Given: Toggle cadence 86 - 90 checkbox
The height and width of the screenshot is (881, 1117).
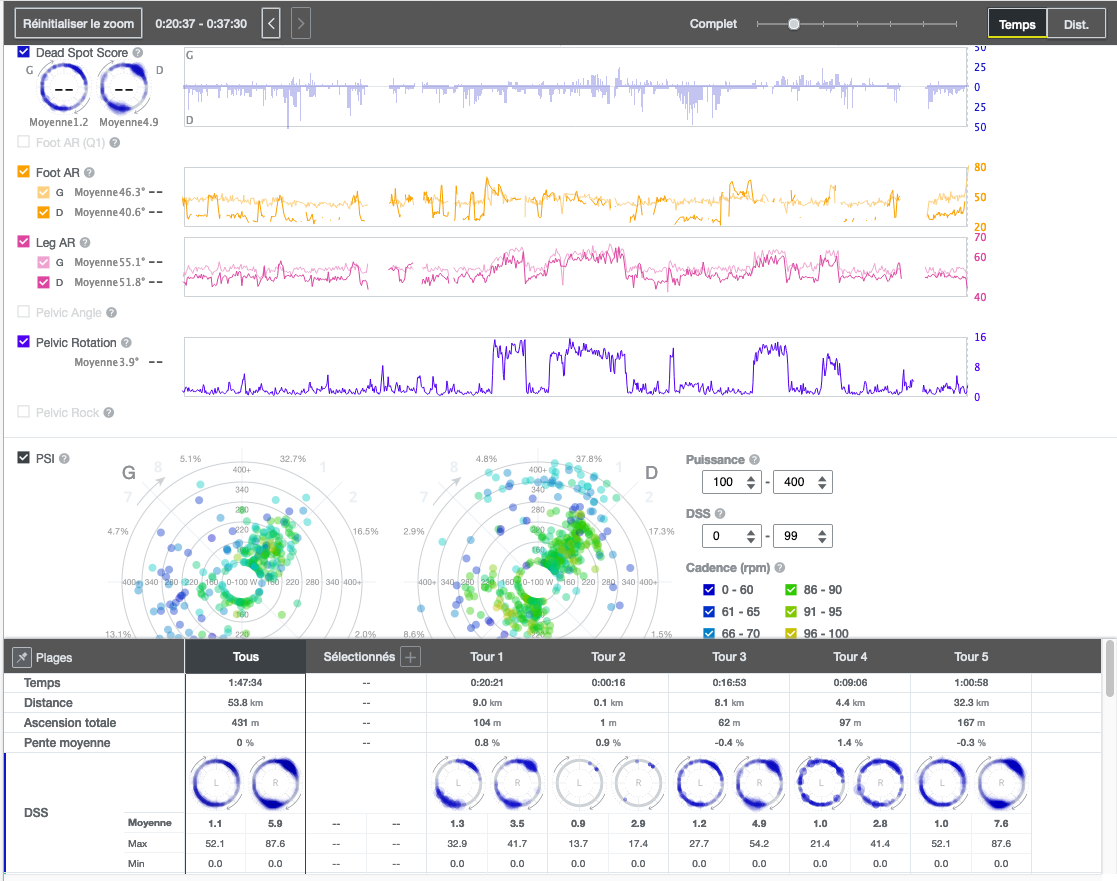Looking at the screenshot, I should tap(791, 590).
